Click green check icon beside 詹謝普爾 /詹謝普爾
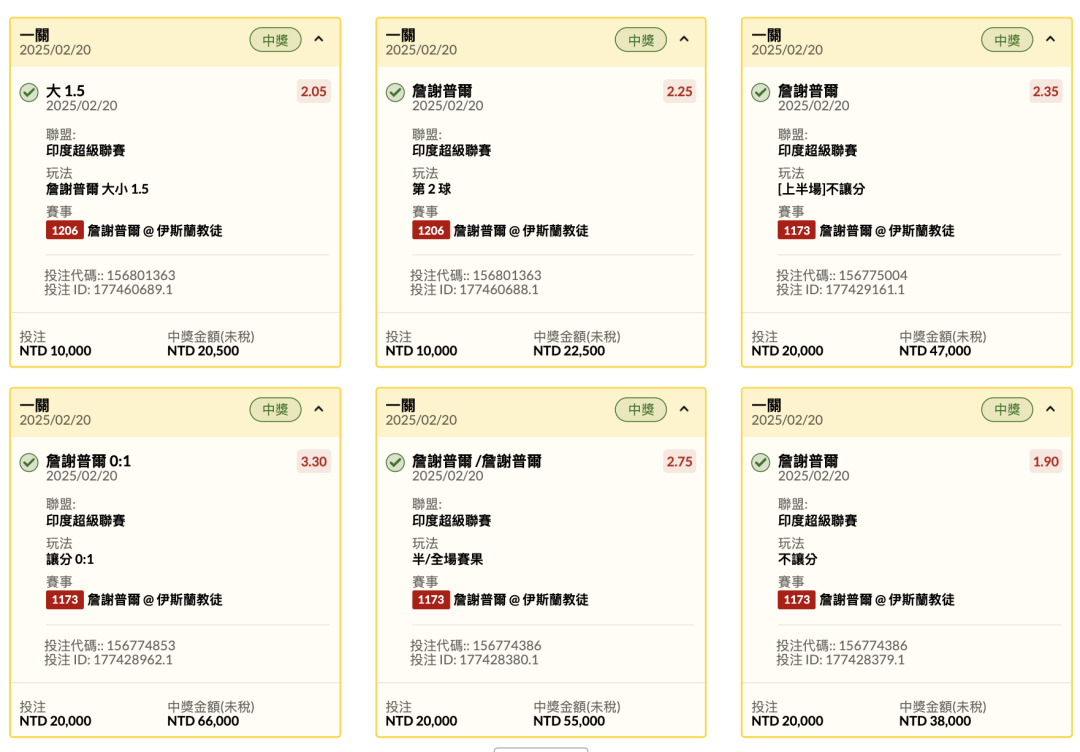This screenshot has height=752, width=1080. 395,462
